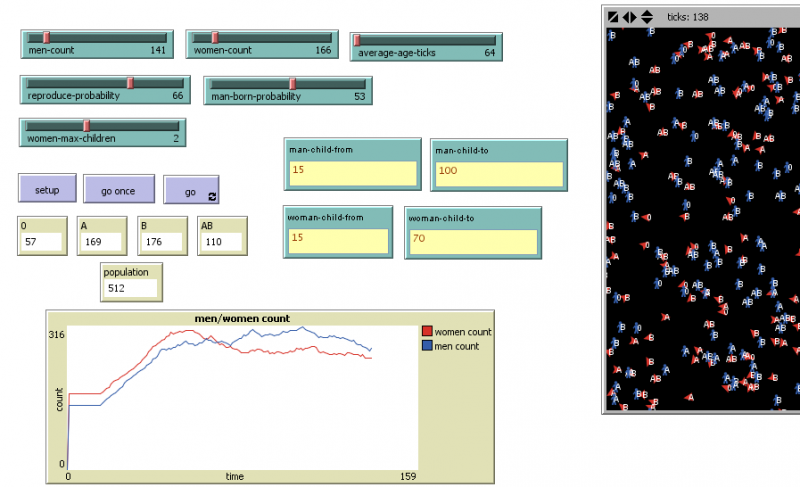Screen dimensions: 800x487
Task: Click the average-age-ticks slider handle
Action: click(357, 40)
